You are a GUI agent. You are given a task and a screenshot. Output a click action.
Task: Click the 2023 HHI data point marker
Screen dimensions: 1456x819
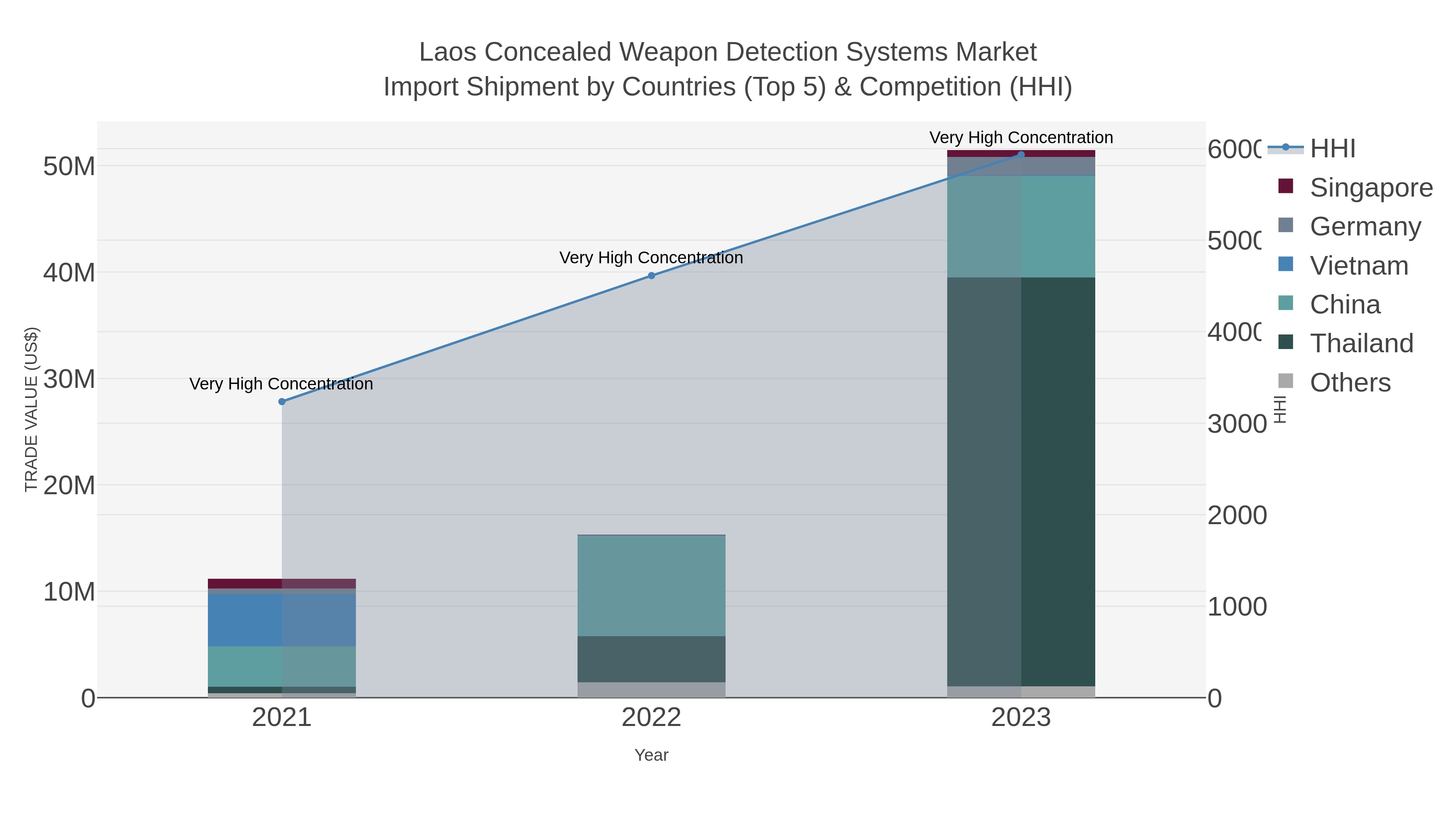click(x=1021, y=155)
